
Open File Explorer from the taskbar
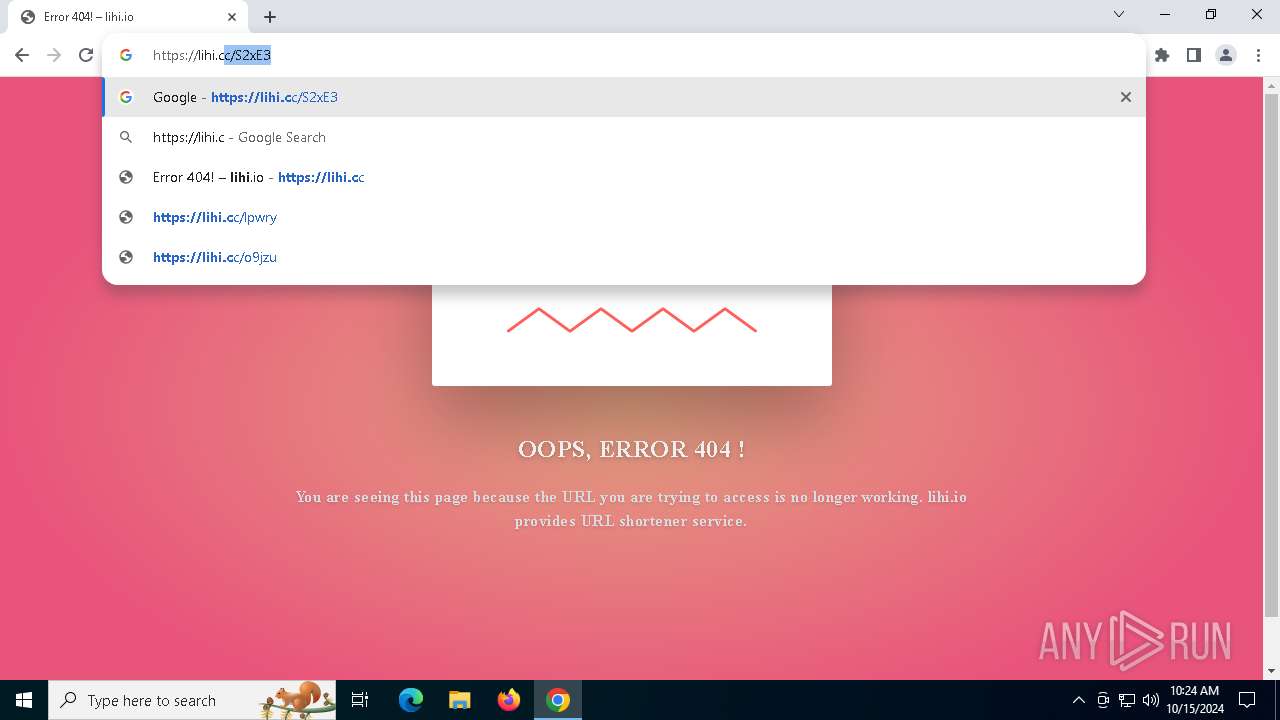coord(459,700)
